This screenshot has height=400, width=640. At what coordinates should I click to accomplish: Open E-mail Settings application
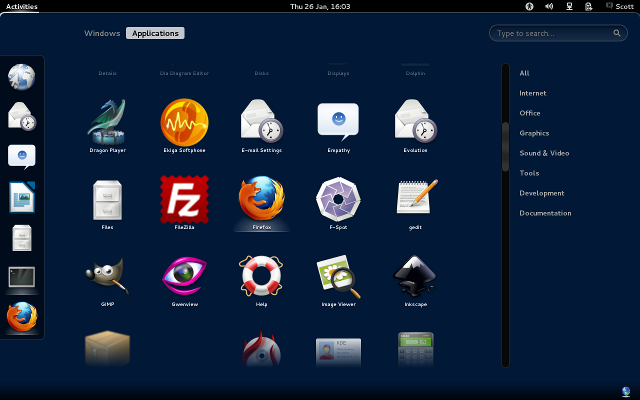(x=261, y=126)
